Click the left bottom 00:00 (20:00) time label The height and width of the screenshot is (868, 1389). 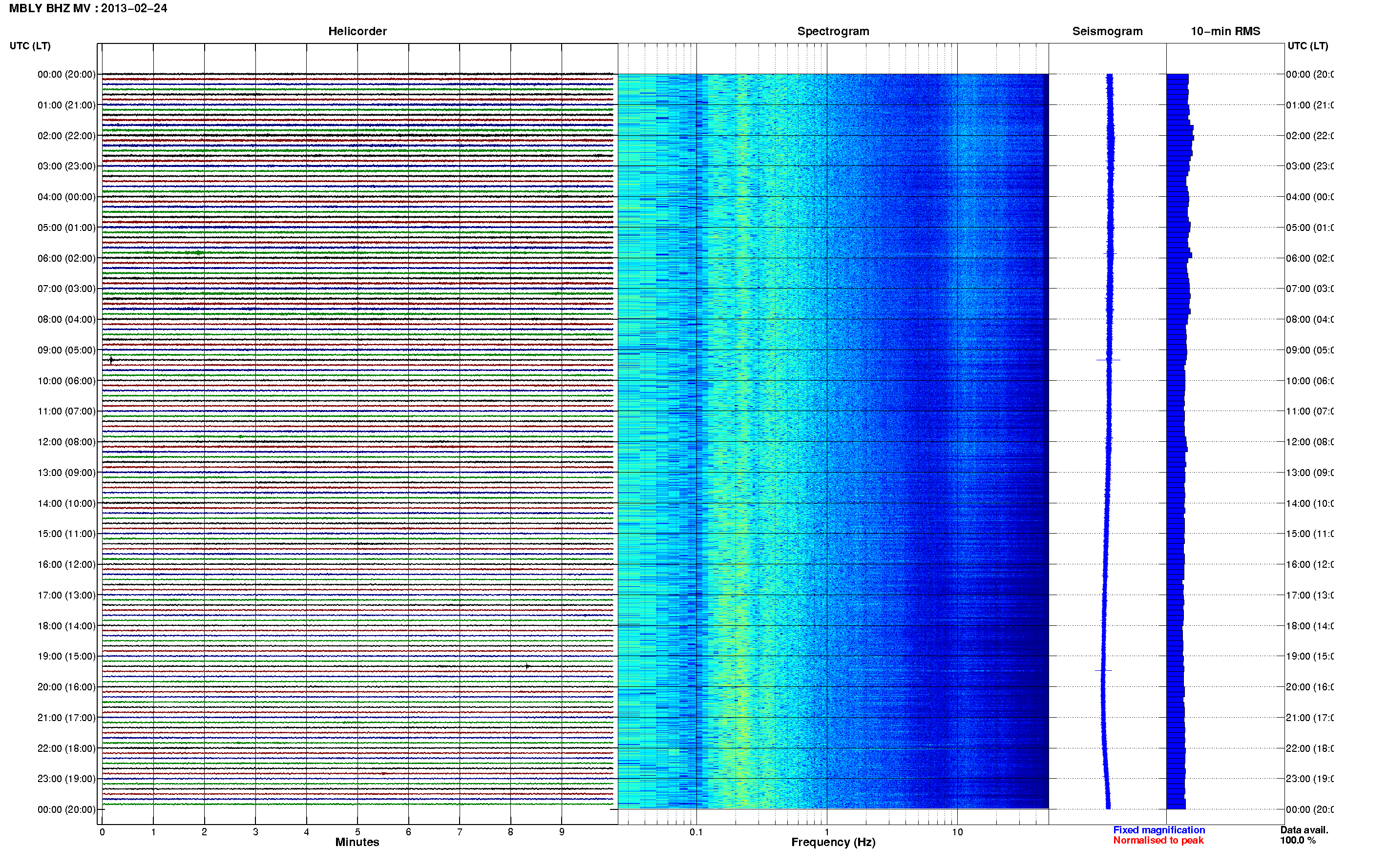pyautogui.click(x=66, y=809)
